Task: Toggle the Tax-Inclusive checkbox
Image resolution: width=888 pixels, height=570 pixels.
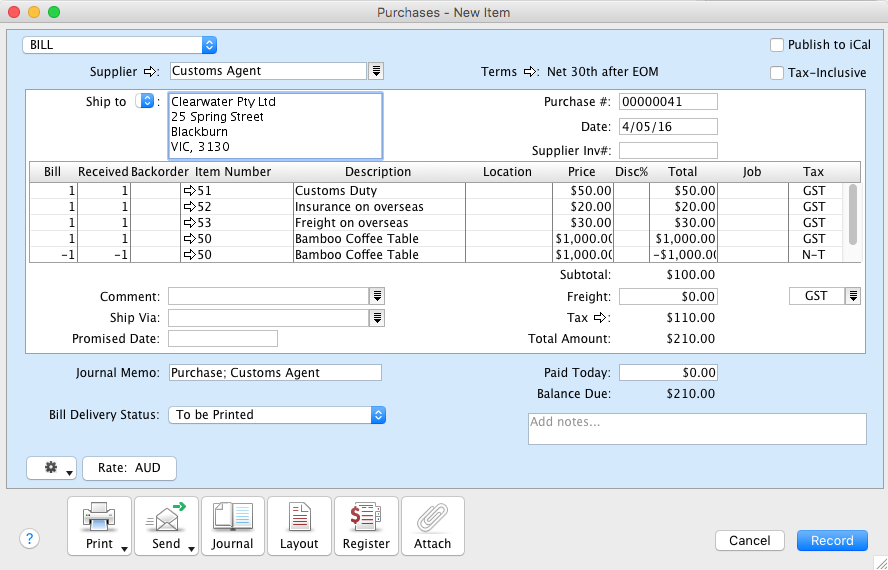Action: (x=777, y=73)
